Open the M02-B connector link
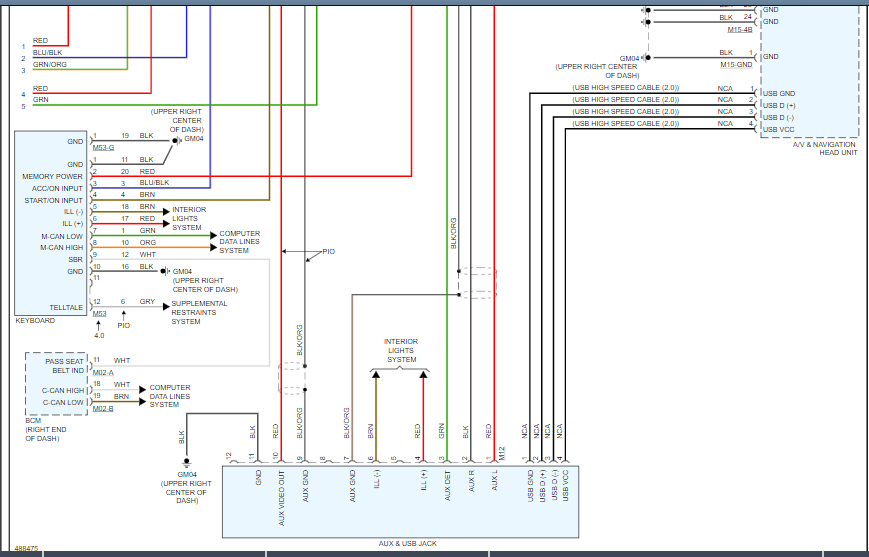 tap(103, 408)
